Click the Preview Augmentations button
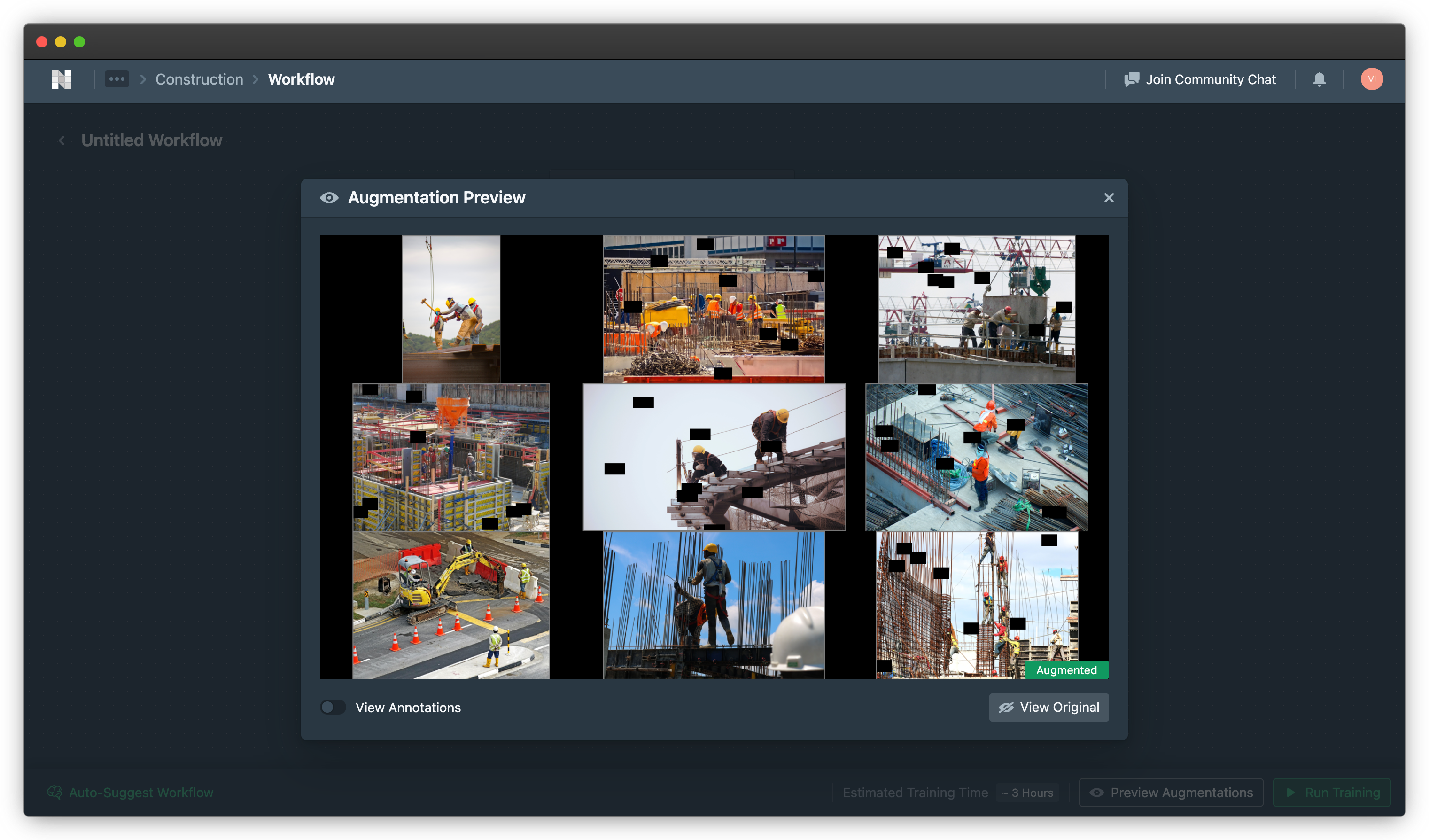Screen dimensions: 1429x840 click(1171, 793)
